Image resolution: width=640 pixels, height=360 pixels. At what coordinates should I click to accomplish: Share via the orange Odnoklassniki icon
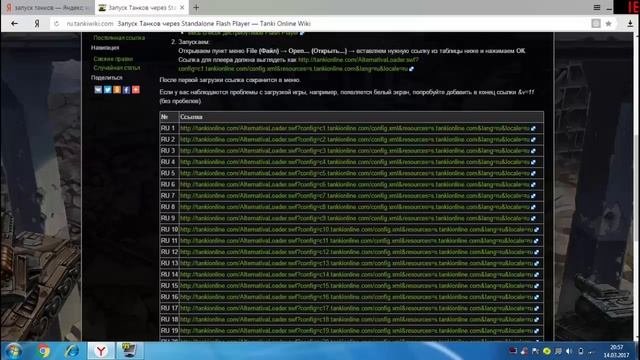tap(117, 89)
